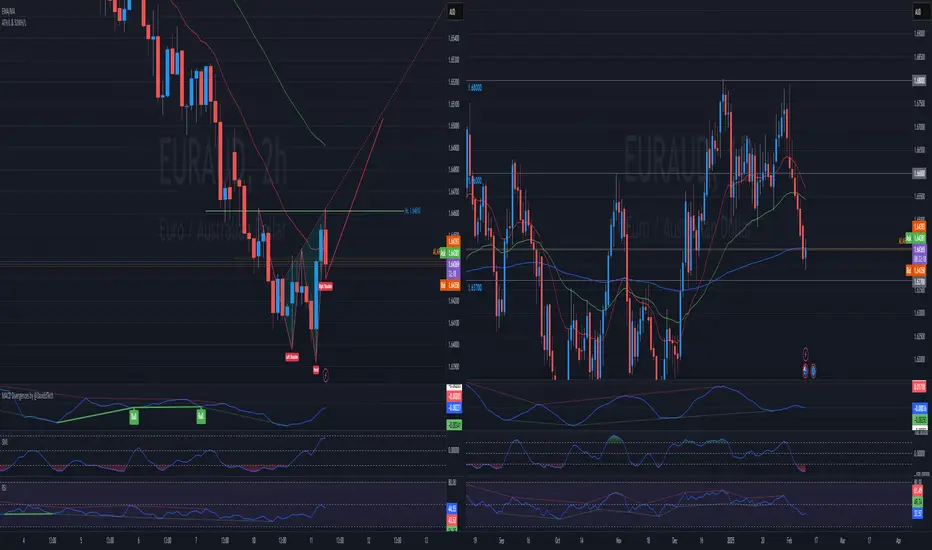Click the '5' date label on left time axis
The height and width of the screenshot is (550, 932).
click(x=81, y=540)
